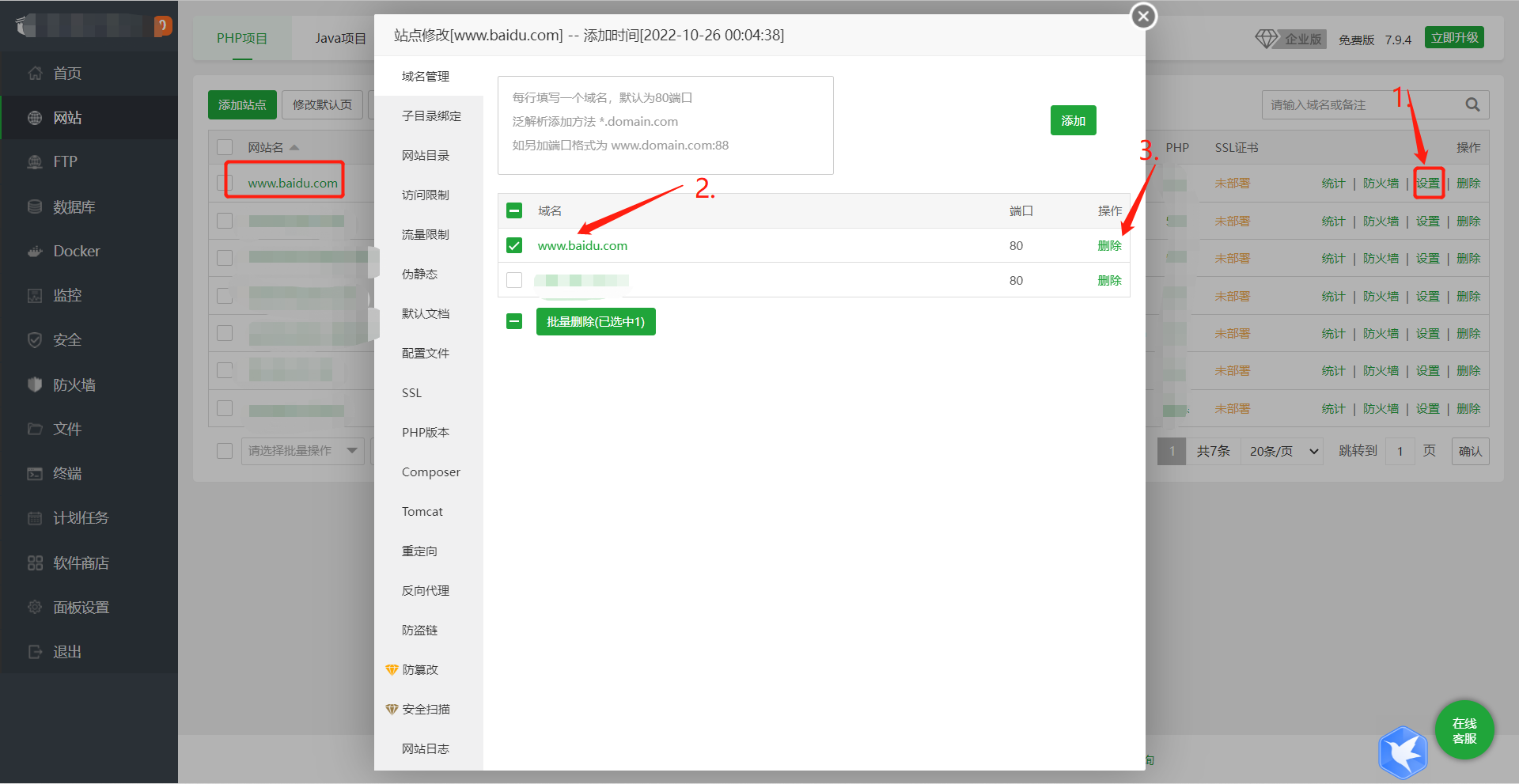The height and width of the screenshot is (784, 1519).
Task: Uncheck the www.baidu.com domain checkbox
Action: point(514,246)
